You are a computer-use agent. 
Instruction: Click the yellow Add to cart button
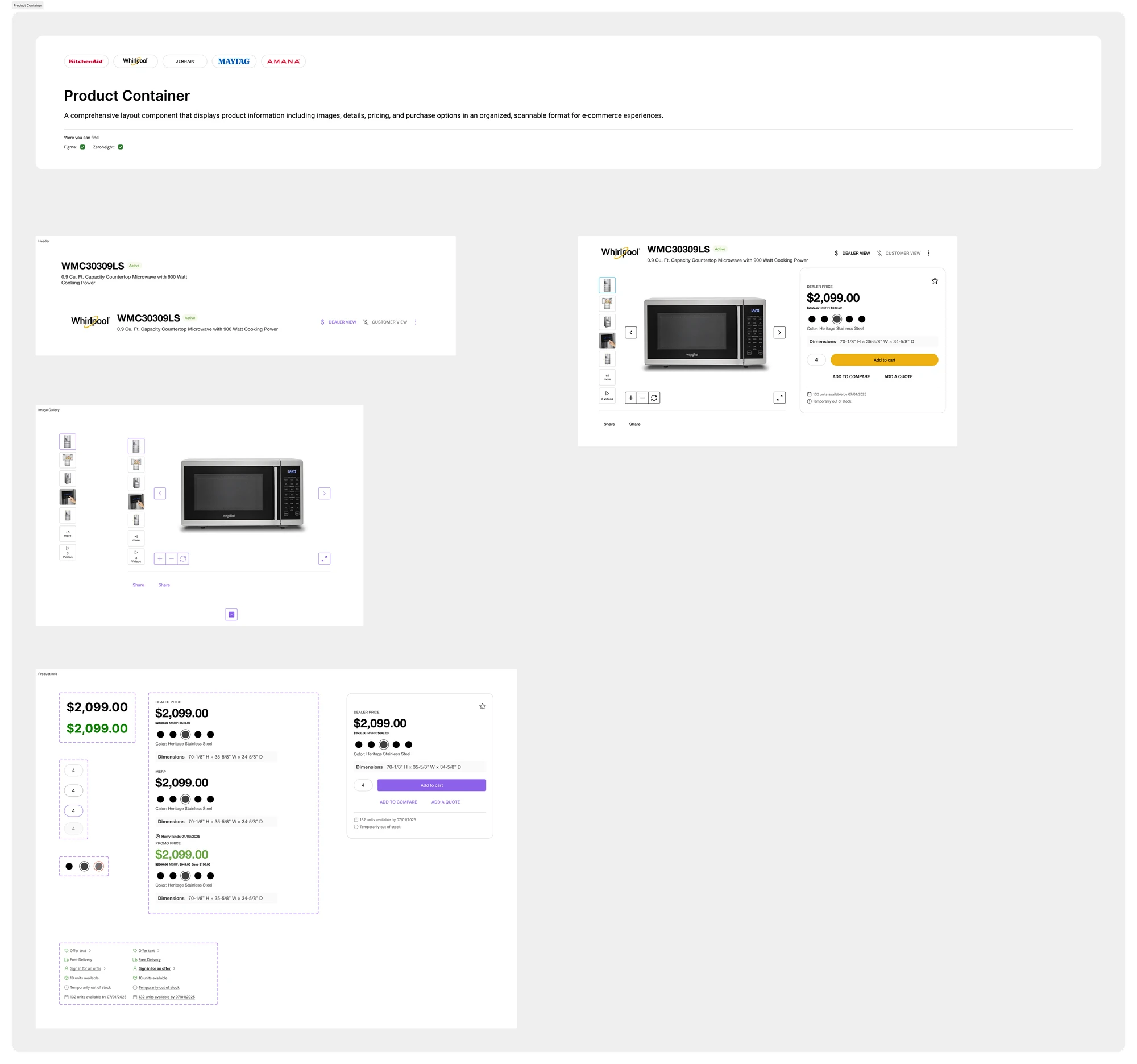click(x=884, y=360)
